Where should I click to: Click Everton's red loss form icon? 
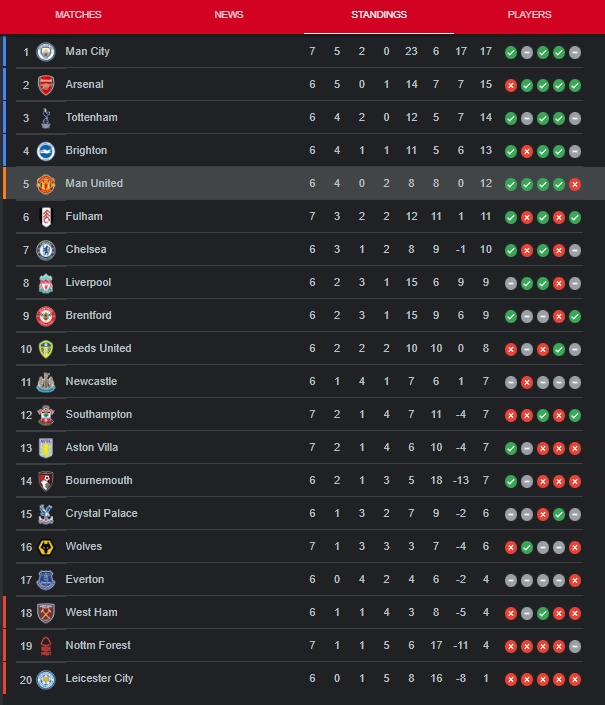pos(575,580)
